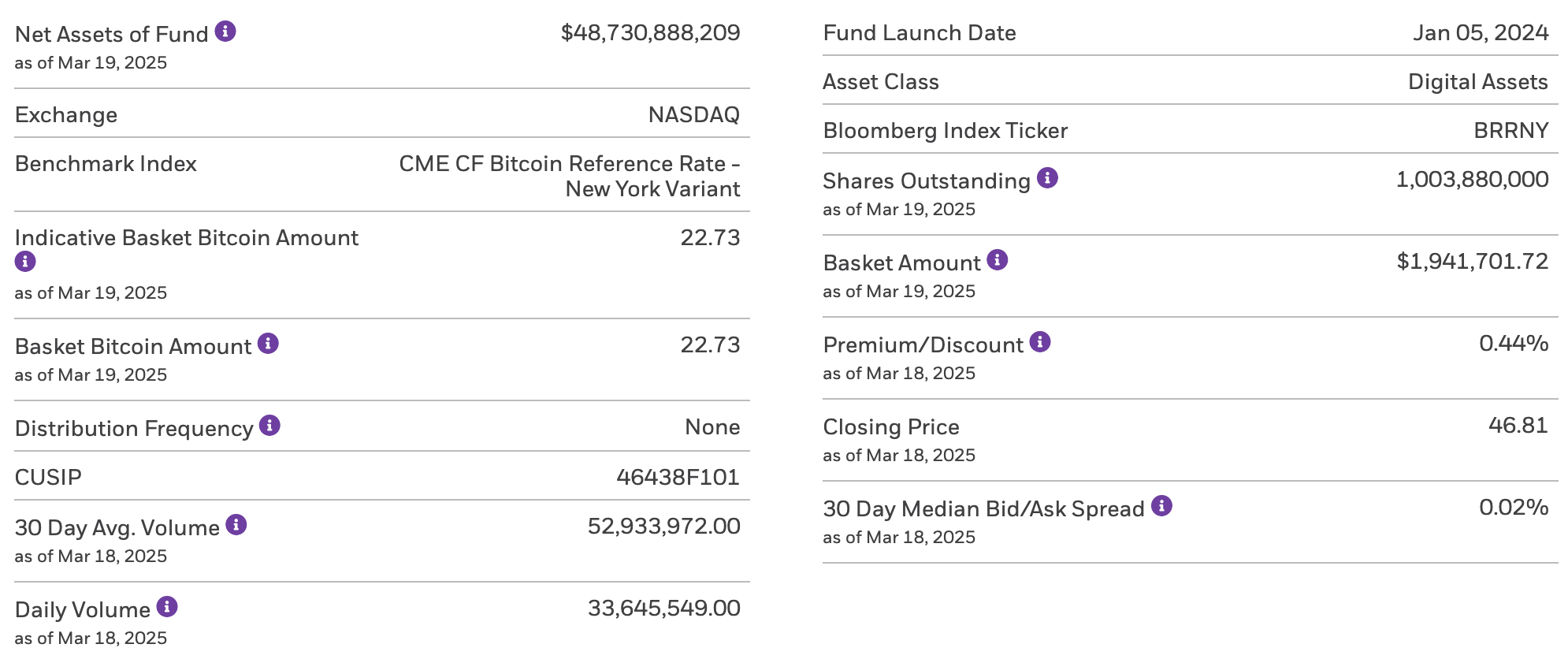The image size is (1568, 659).
Task: Open 30 Day Median Bid/Ask Spread info icon
Action: [x=1161, y=506]
